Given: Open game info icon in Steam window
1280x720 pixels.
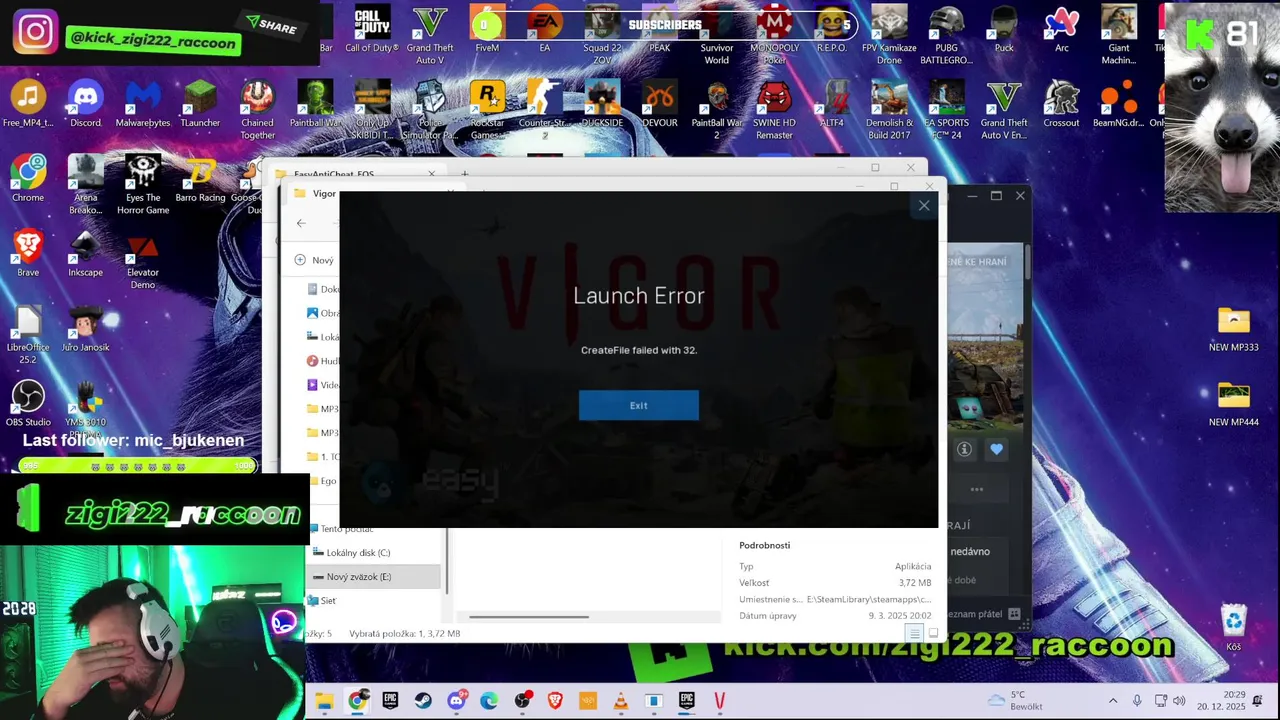Looking at the screenshot, I should pos(964,450).
